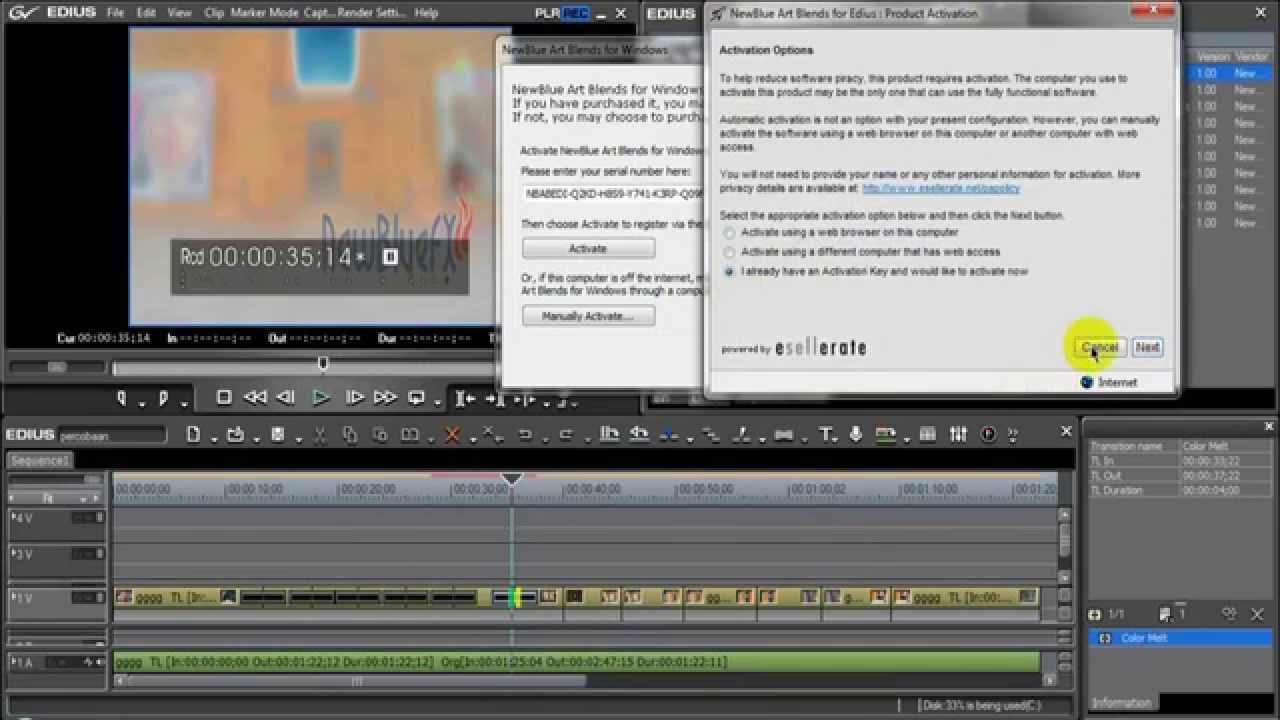Step to the next frame

point(354,397)
